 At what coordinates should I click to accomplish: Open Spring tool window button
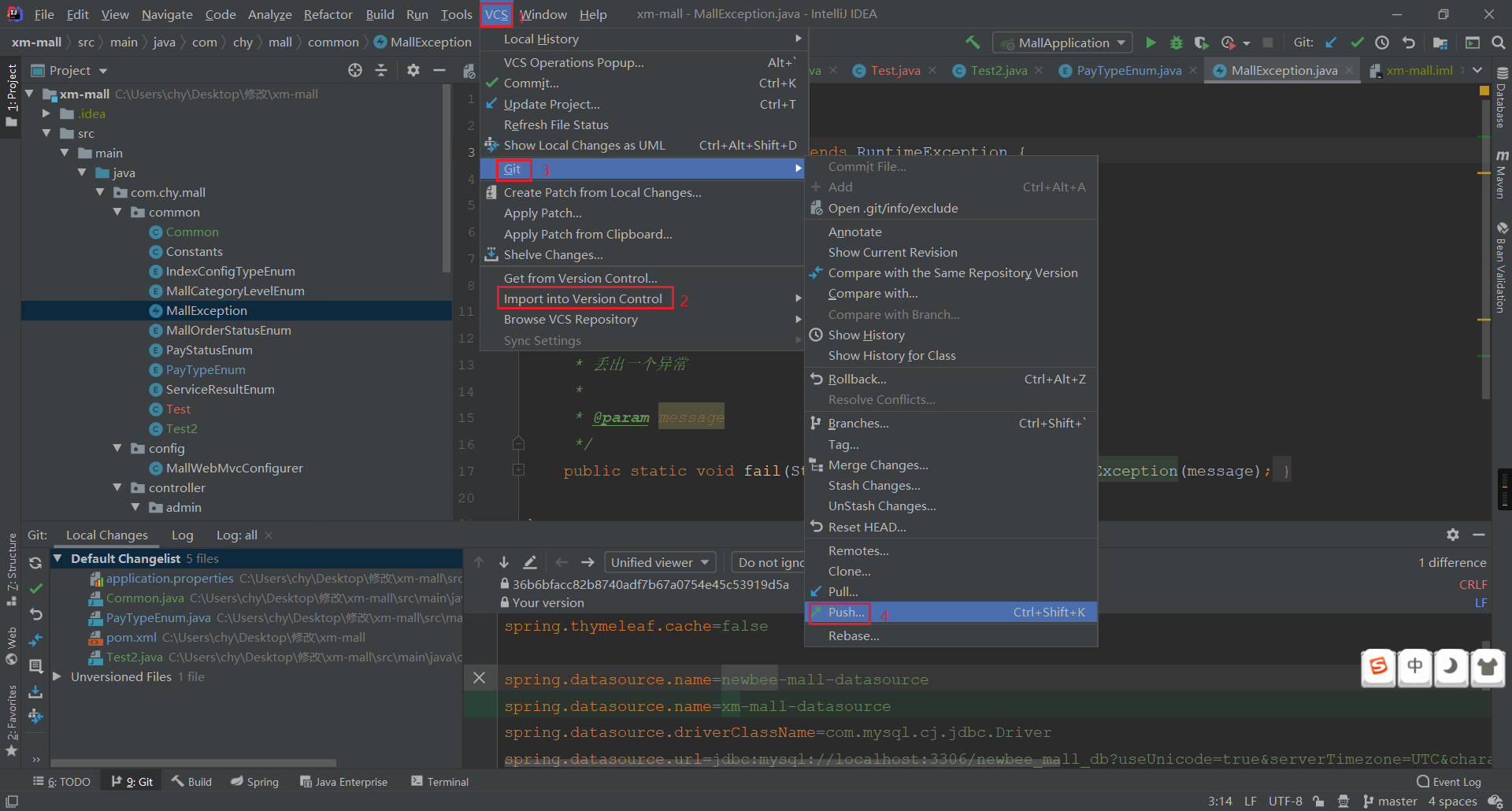tap(254, 781)
